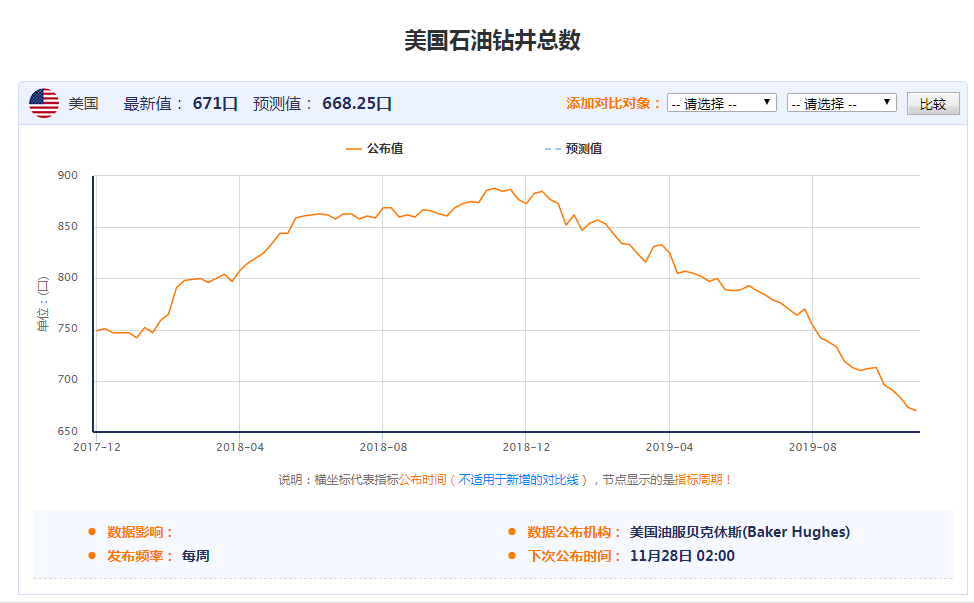Click the forecast value 668.25口
Image resolution: width=974 pixels, height=603 pixels.
[357, 103]
